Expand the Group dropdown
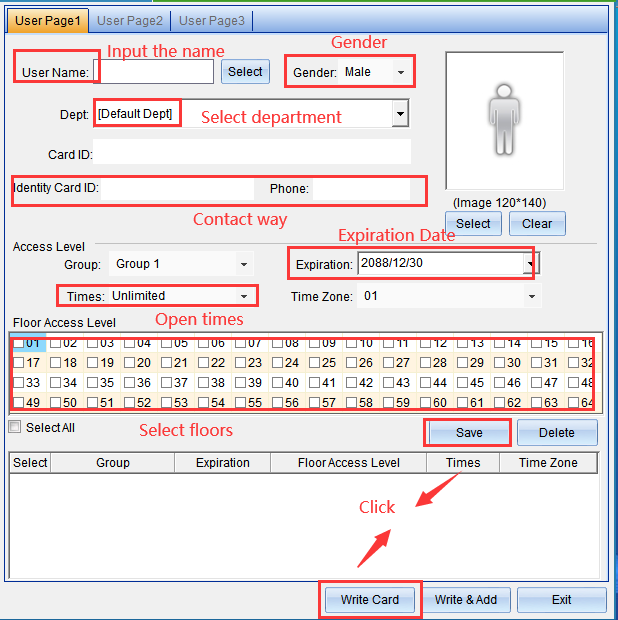Screen dimensions: 618x620 [243, 264]
